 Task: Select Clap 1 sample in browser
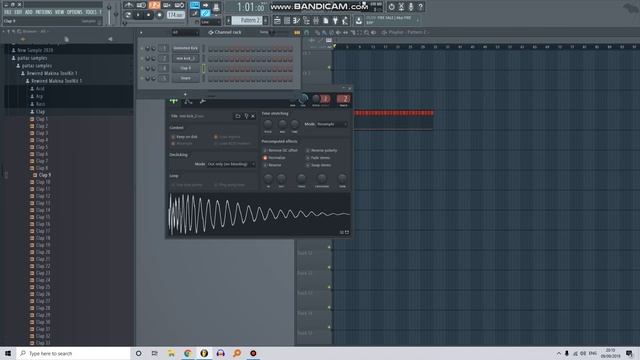[x=41, y=119]
